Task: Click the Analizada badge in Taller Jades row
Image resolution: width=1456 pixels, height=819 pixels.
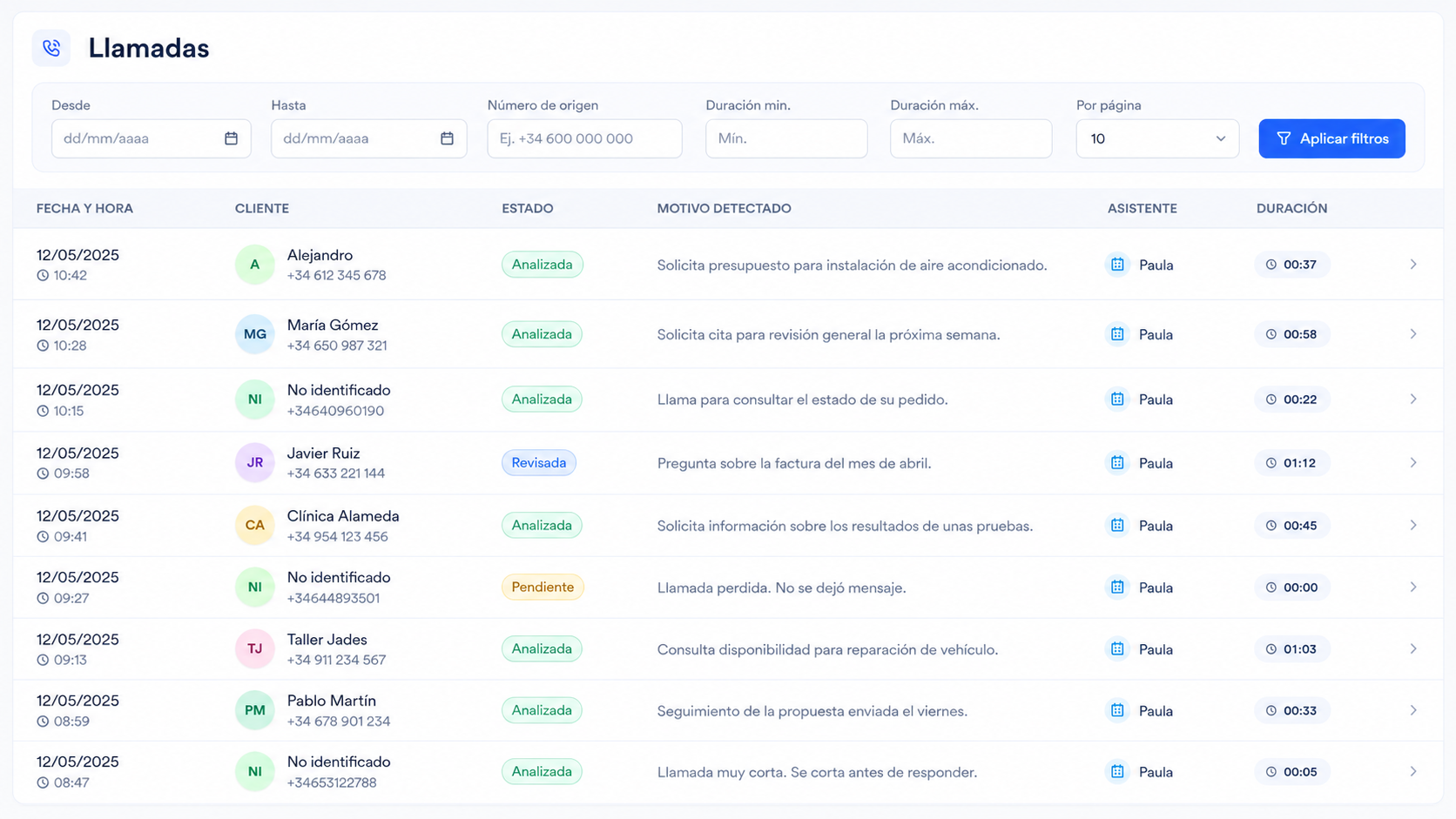Action: [542, 649]
